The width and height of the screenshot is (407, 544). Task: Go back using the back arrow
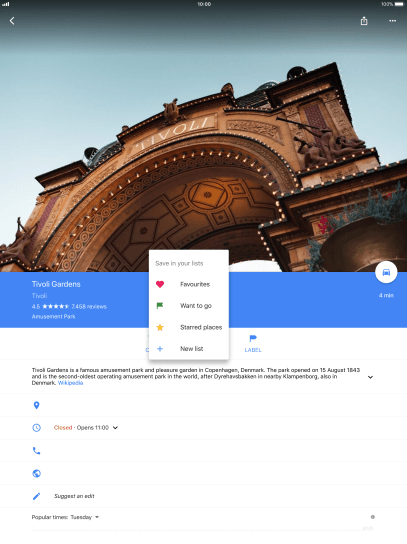12,21
